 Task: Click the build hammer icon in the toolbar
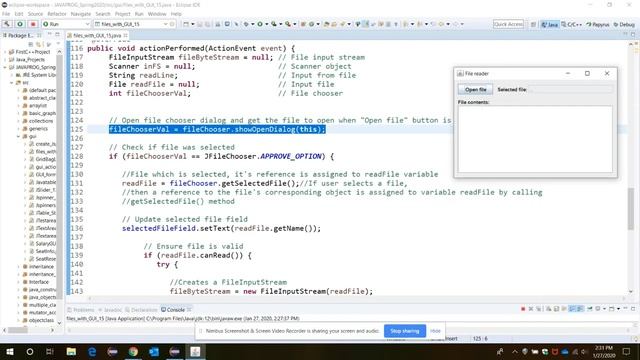click(7, 24)
